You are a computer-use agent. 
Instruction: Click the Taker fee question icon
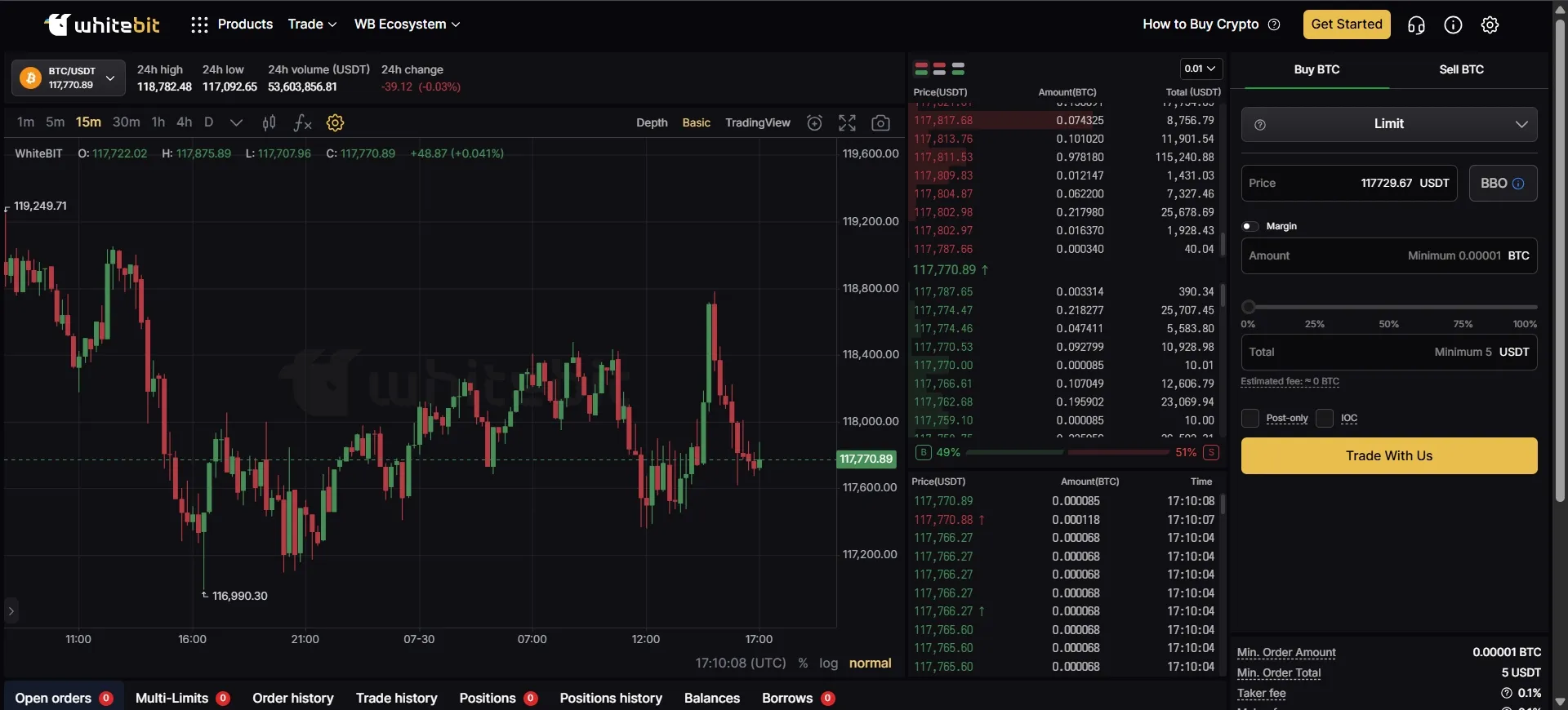point(1507,693)
